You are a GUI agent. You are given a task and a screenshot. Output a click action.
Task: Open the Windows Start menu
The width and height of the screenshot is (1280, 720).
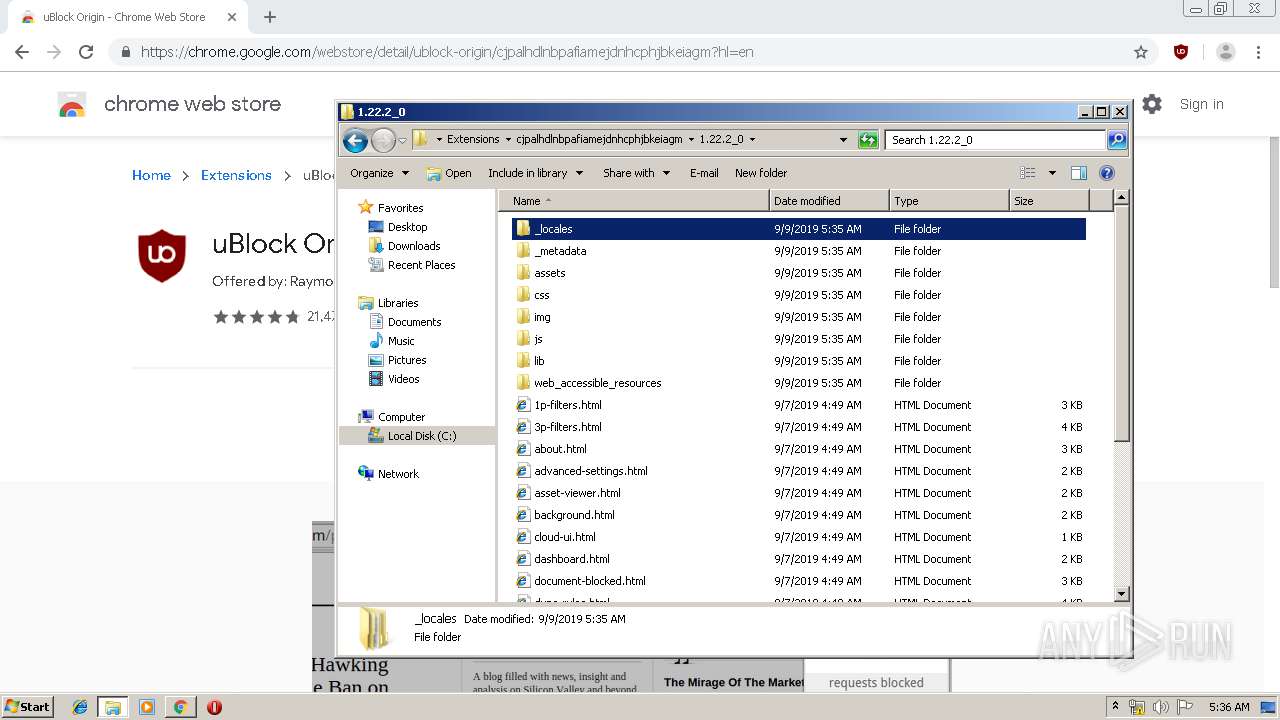click(27, 707)
